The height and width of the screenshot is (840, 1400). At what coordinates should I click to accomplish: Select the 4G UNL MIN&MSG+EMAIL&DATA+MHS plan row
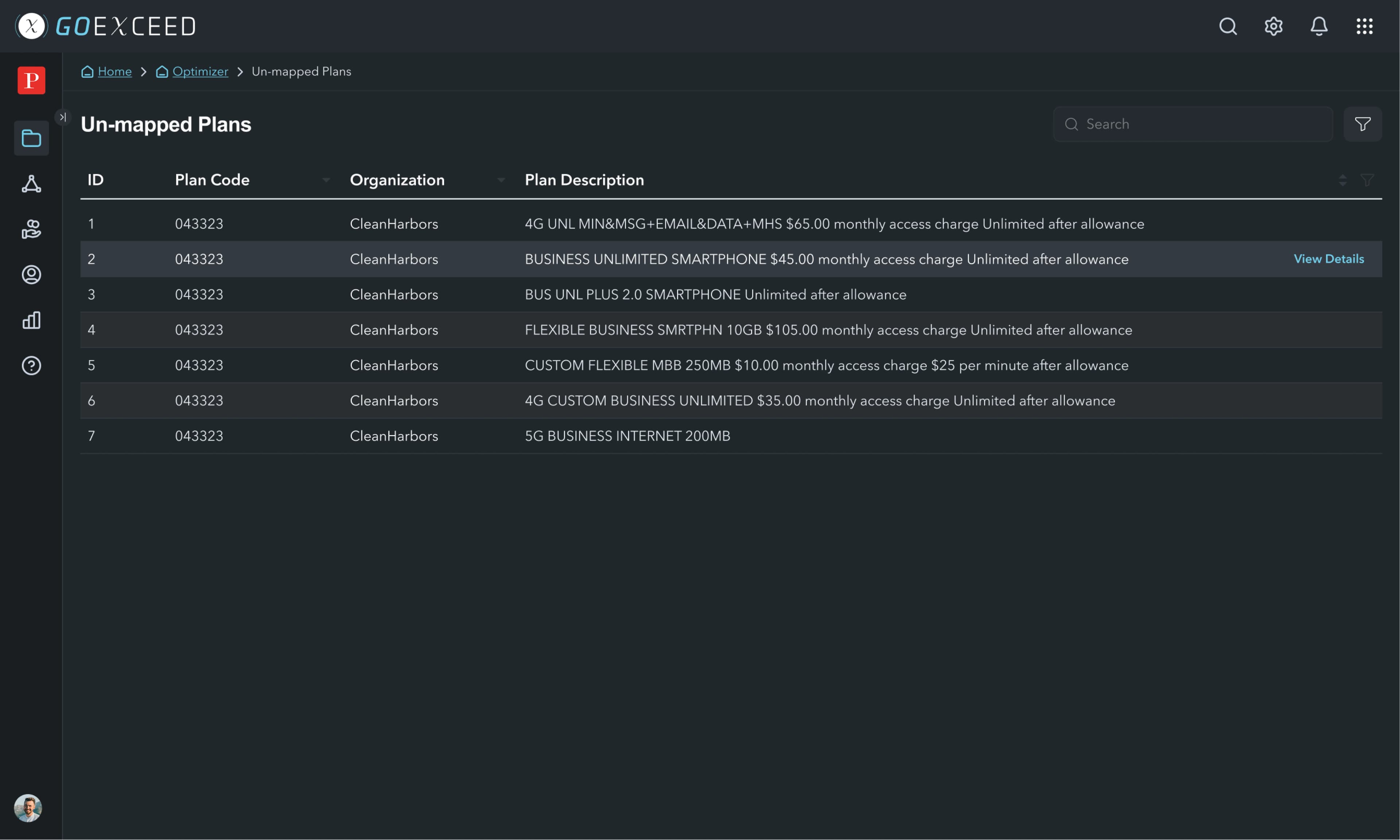click(731, 224)
